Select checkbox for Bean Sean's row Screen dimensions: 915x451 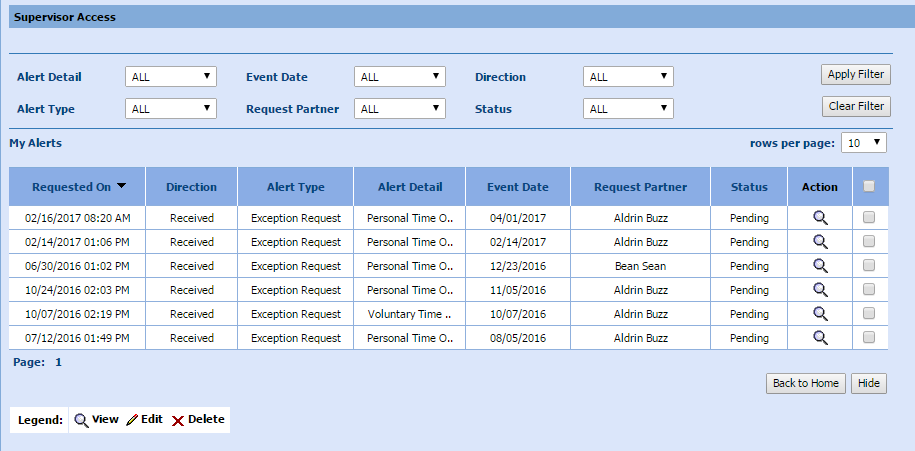(869, 265)
